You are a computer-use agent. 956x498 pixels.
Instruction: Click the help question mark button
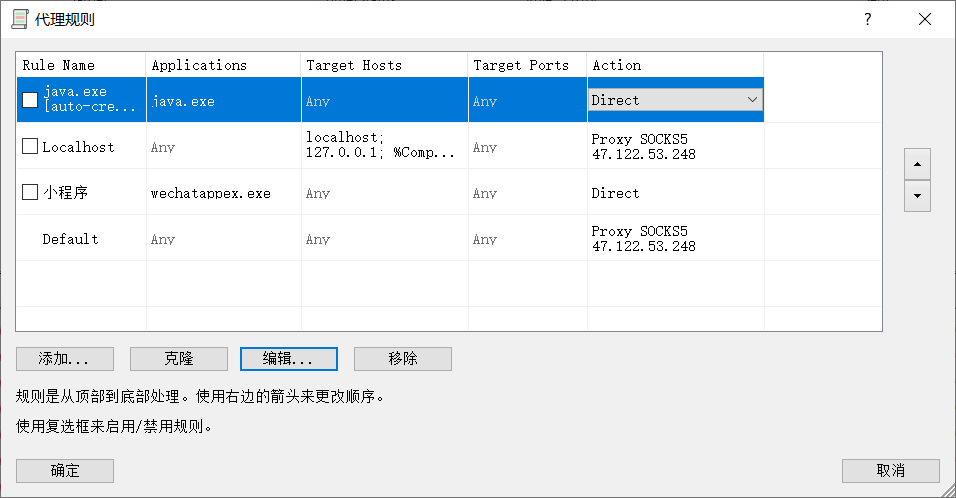tap(867, 19)
